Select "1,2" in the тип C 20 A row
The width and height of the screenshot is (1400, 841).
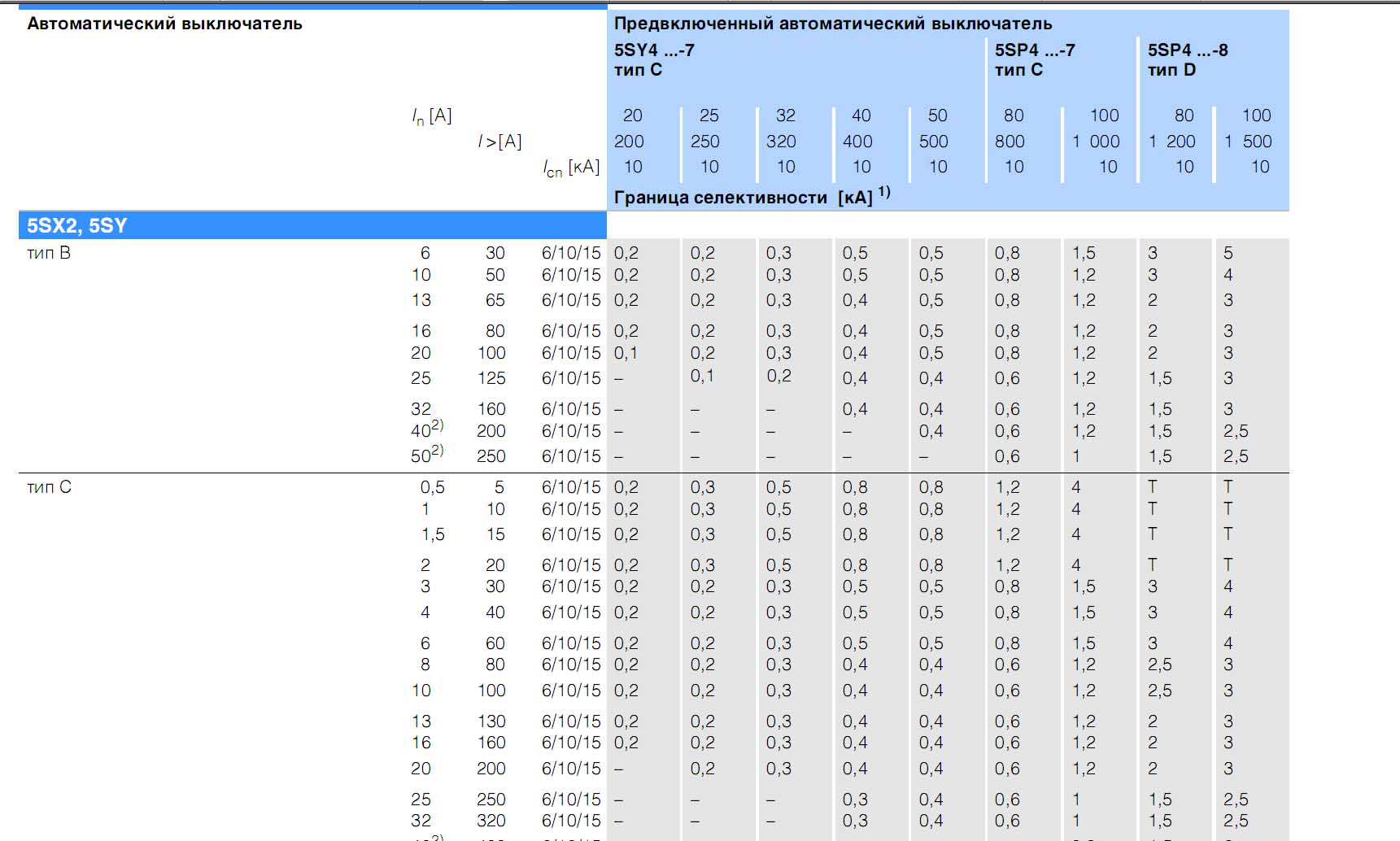(x=1084, y=769)
